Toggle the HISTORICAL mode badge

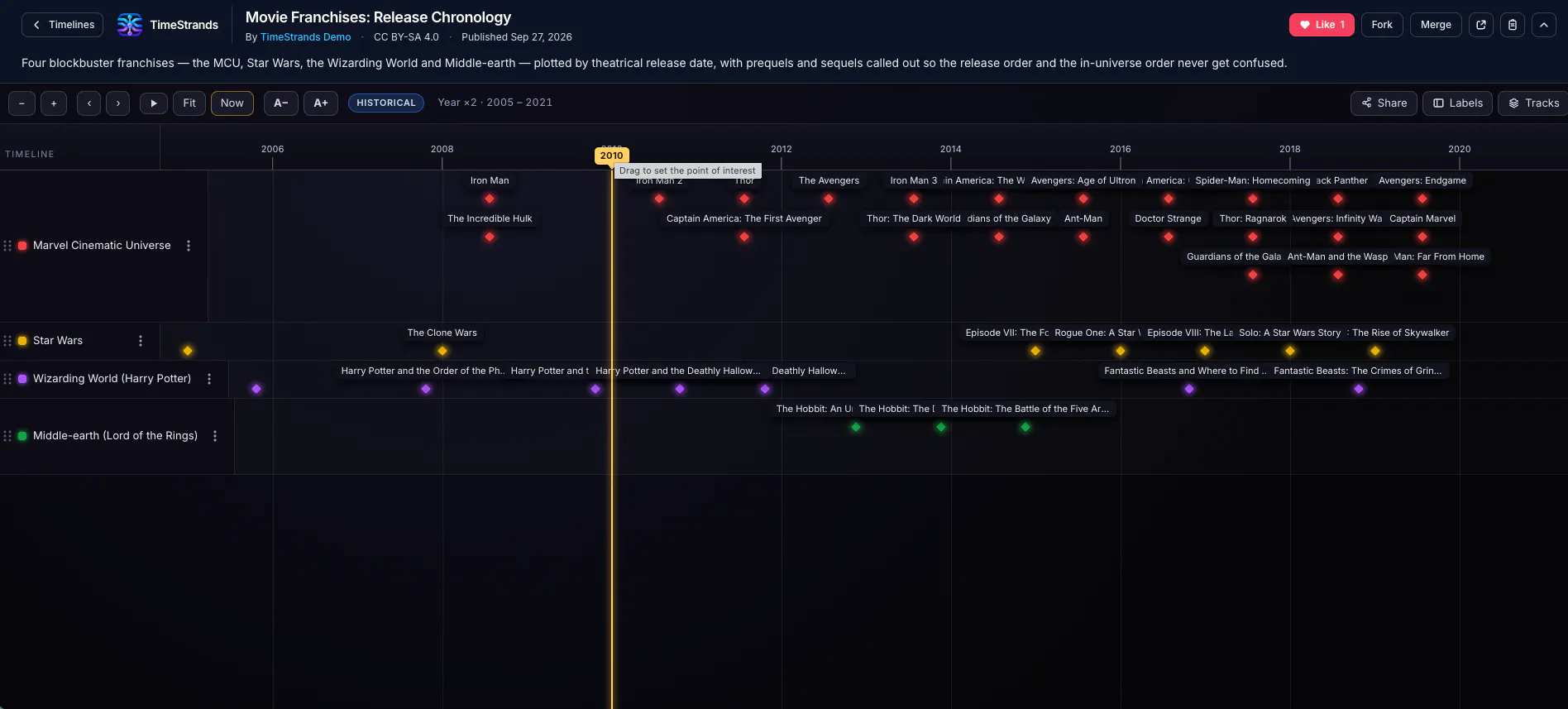pos(386,103)
